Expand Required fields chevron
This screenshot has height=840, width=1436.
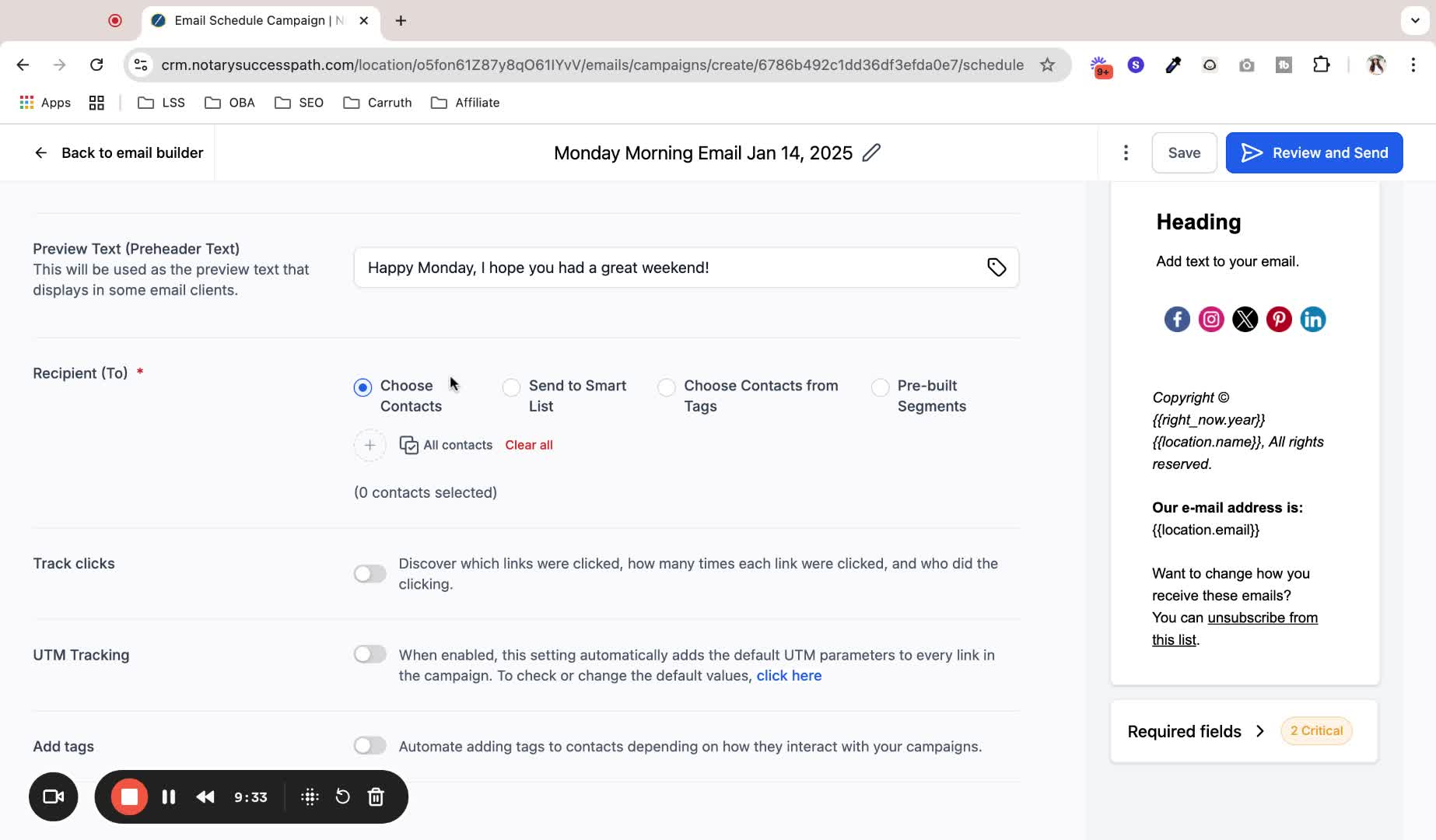pos(1260,731)
